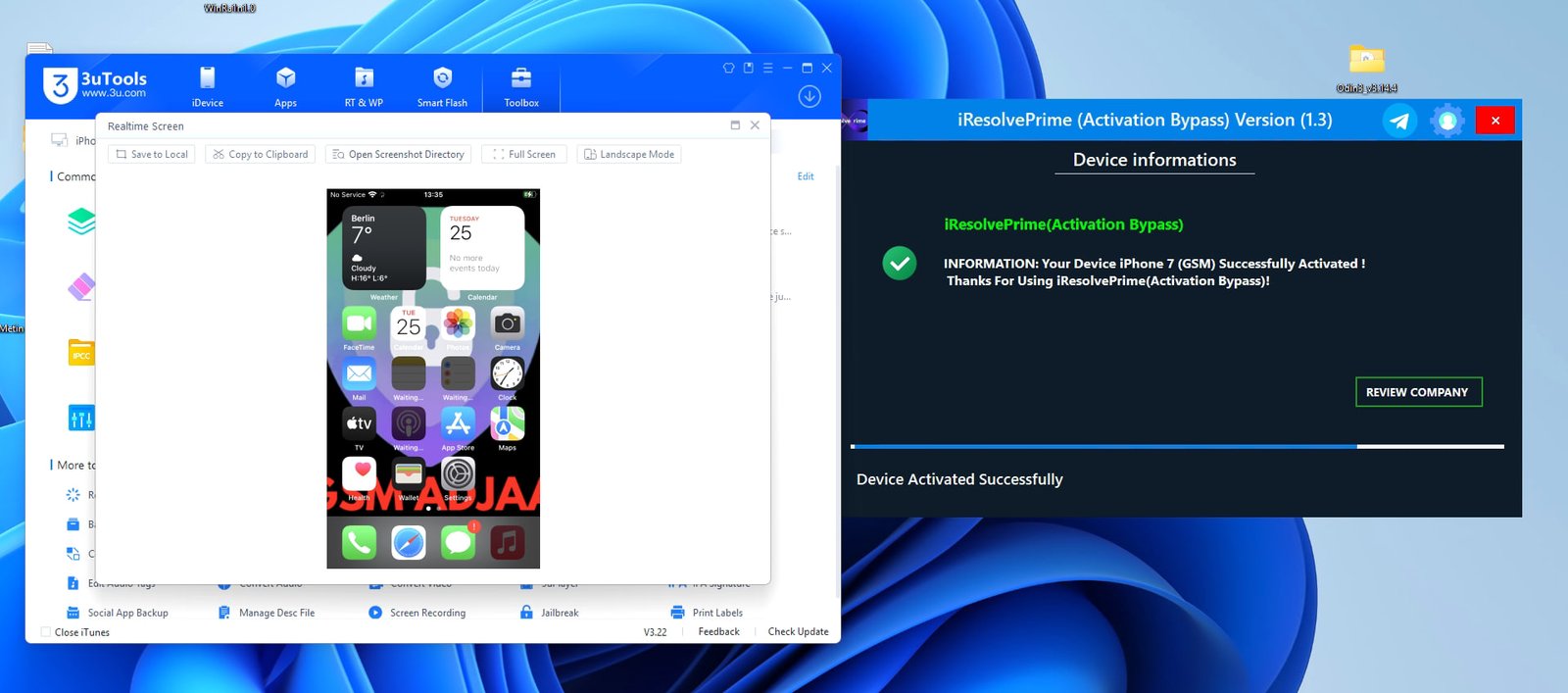Image resolution: width=1568 pixels, height=693 pixels.
Task: Tap Music icon in iPhone dock
Action: (507, 542)
